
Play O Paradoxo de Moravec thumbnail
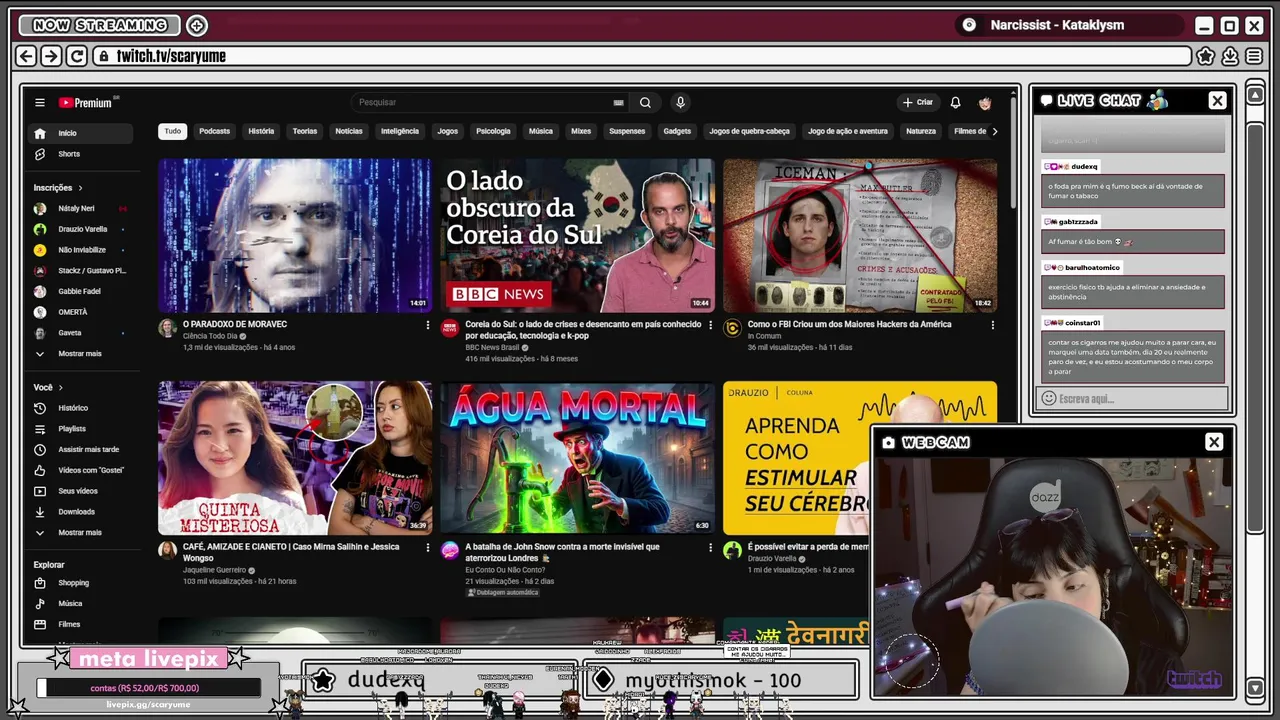(295, 235)
